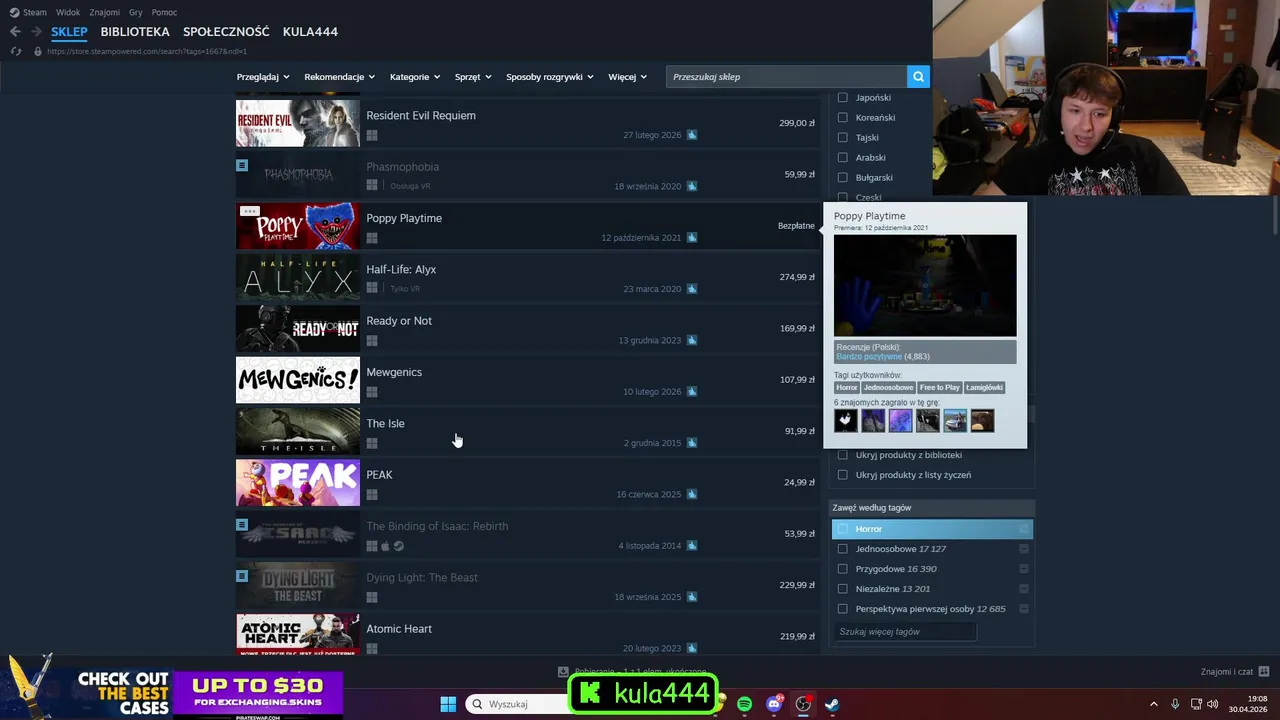1280x720 pixels.
Task: Click wishlist icon on PEAK row
Action: [x=692, y=494]
